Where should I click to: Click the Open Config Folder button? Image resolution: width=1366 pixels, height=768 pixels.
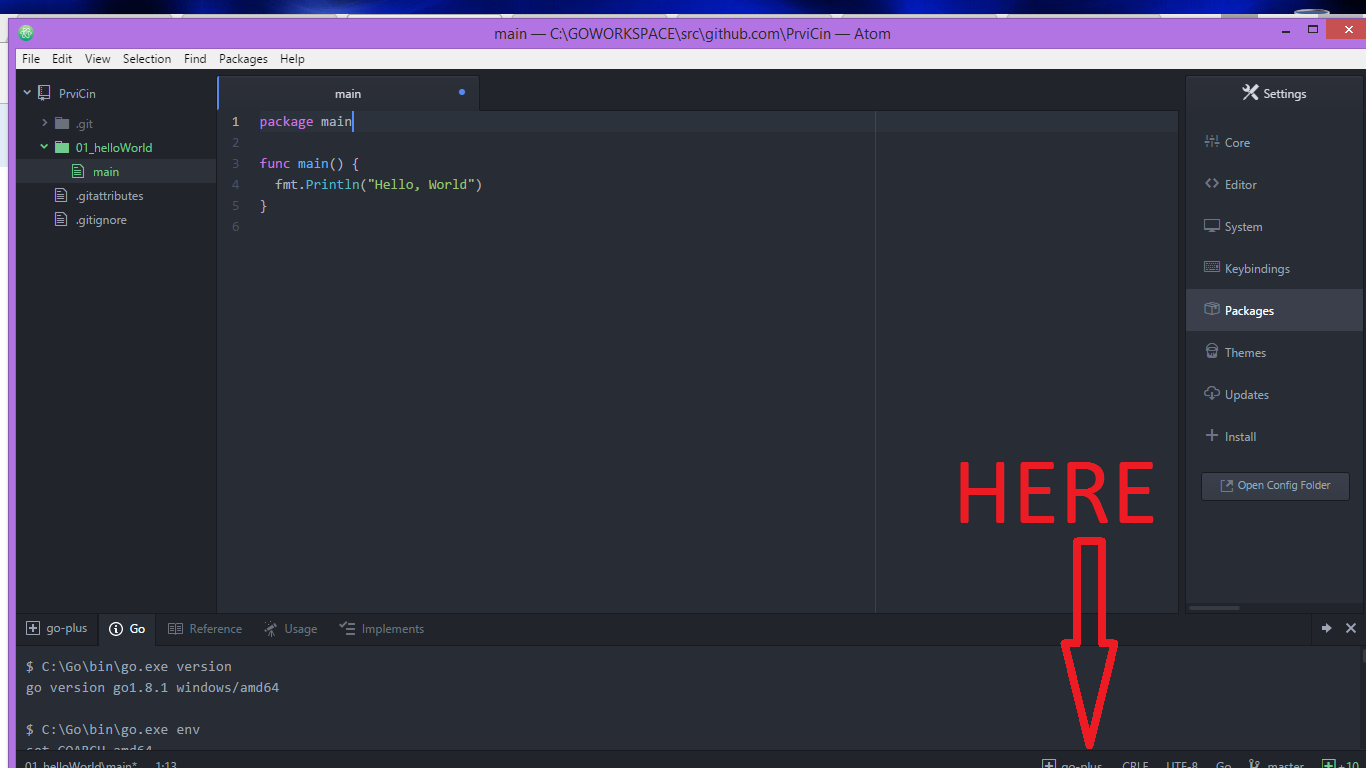(1275, 486)
